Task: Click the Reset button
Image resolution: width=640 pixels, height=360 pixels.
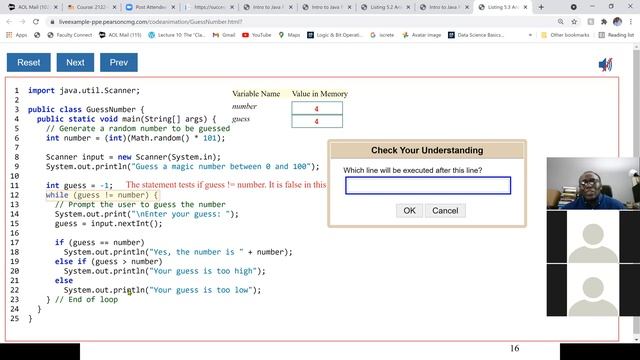Action: pyautogui.click(x=29, y=62)
